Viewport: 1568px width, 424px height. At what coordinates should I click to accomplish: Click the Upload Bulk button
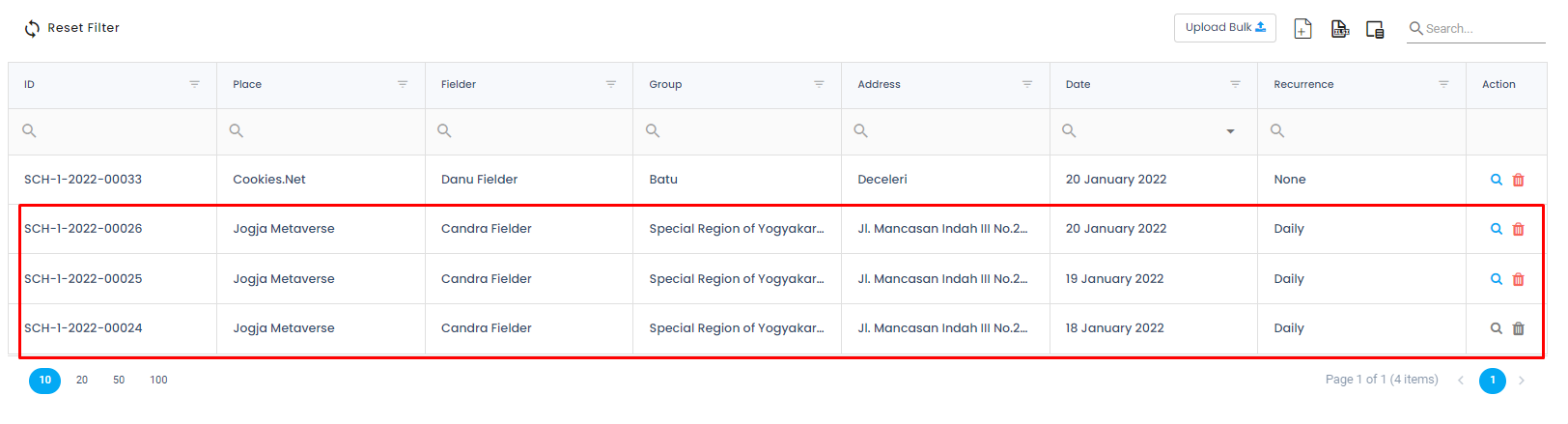[1224, 28]
